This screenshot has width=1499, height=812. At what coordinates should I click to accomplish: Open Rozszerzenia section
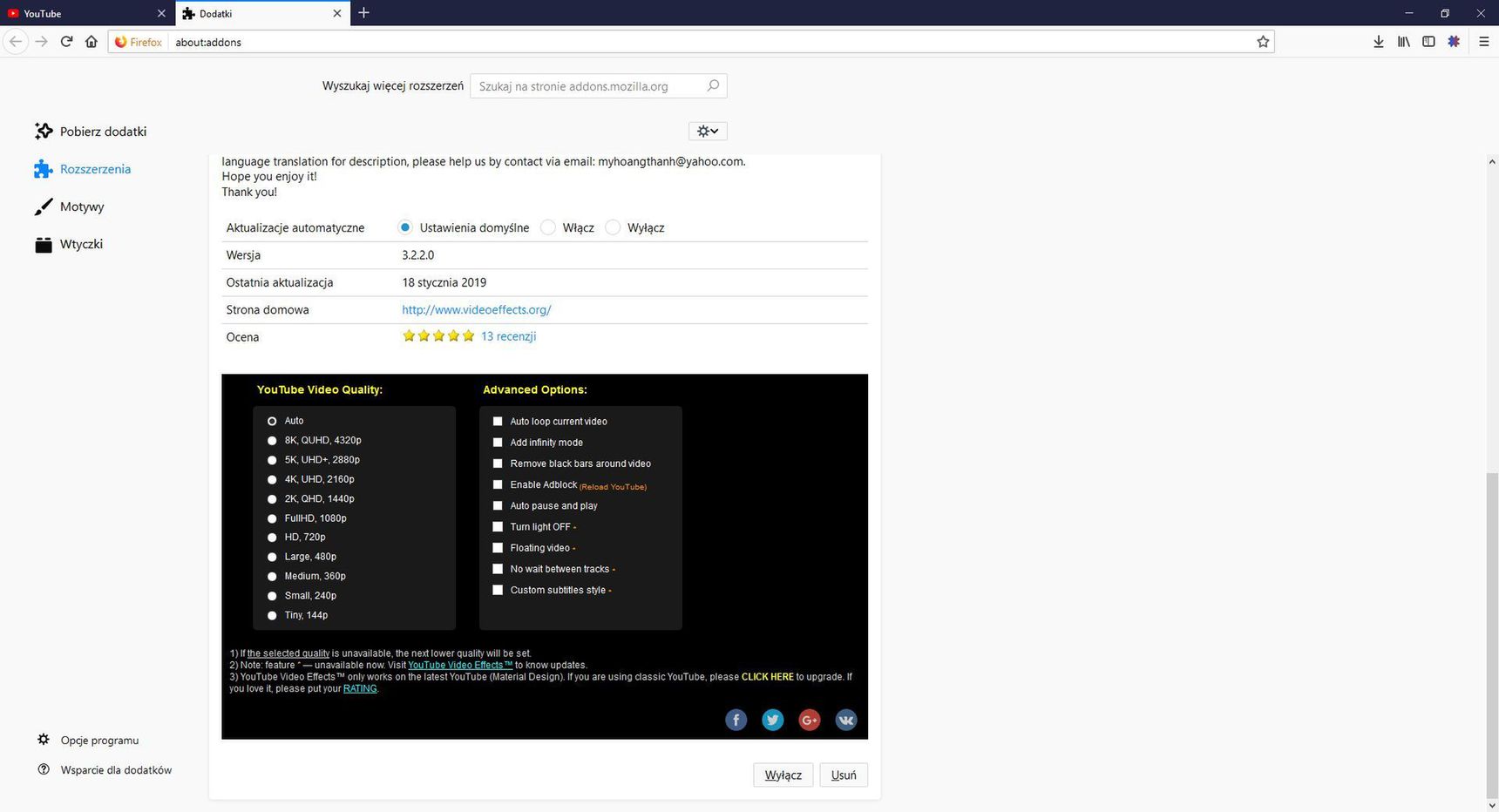pyautogui.click(x=83, y=169)
